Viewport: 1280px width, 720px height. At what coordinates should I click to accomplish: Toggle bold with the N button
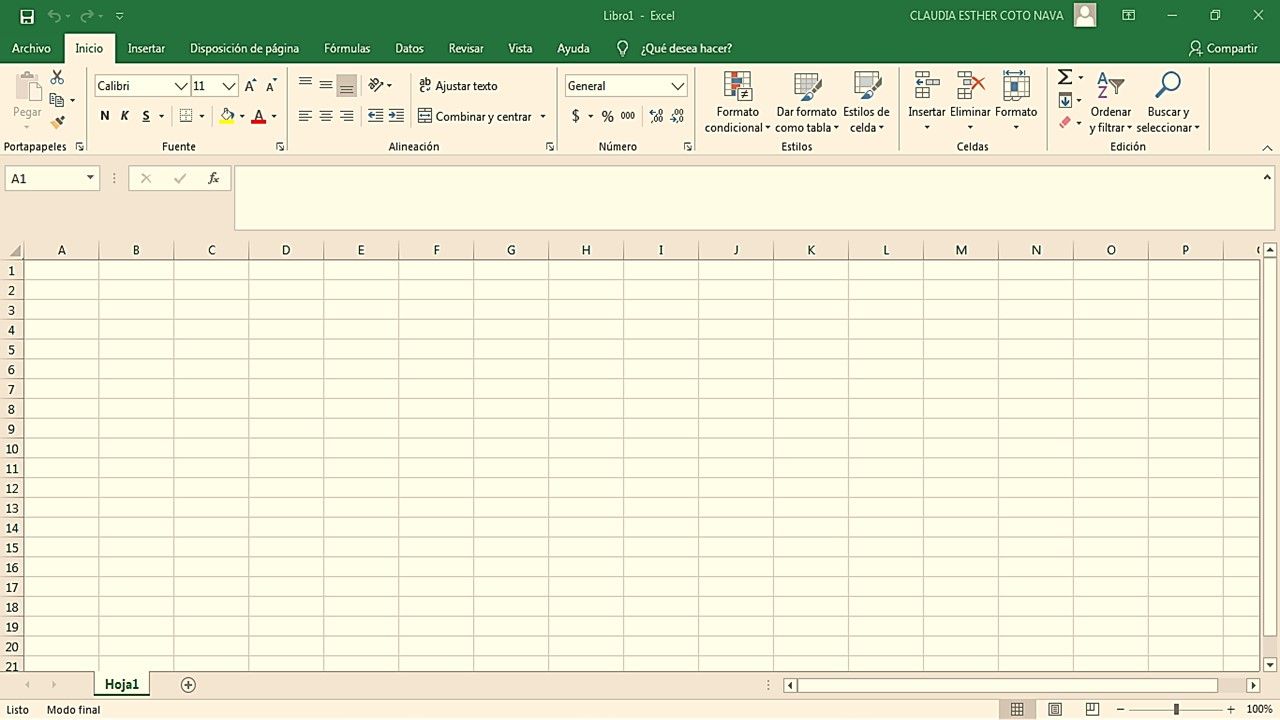[104, 116]
